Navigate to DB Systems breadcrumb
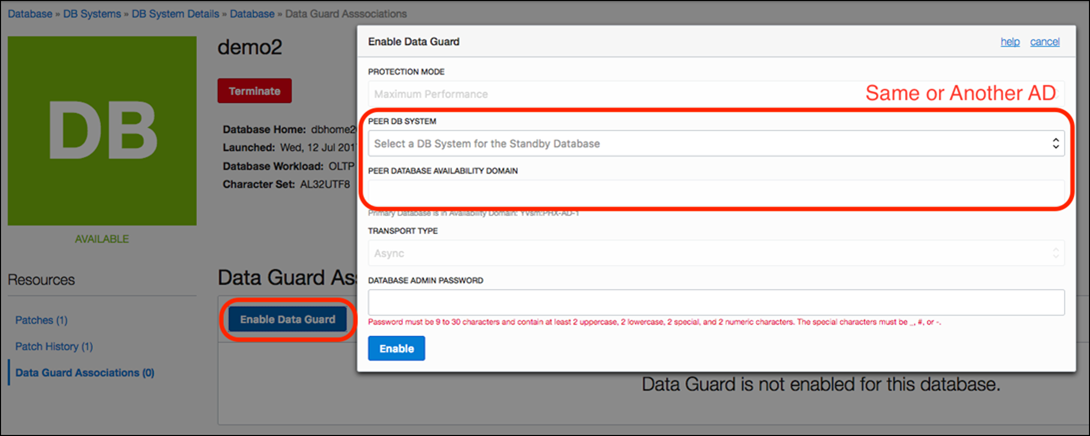Viewport: 1090px width, 436px height. pos(93,14)
